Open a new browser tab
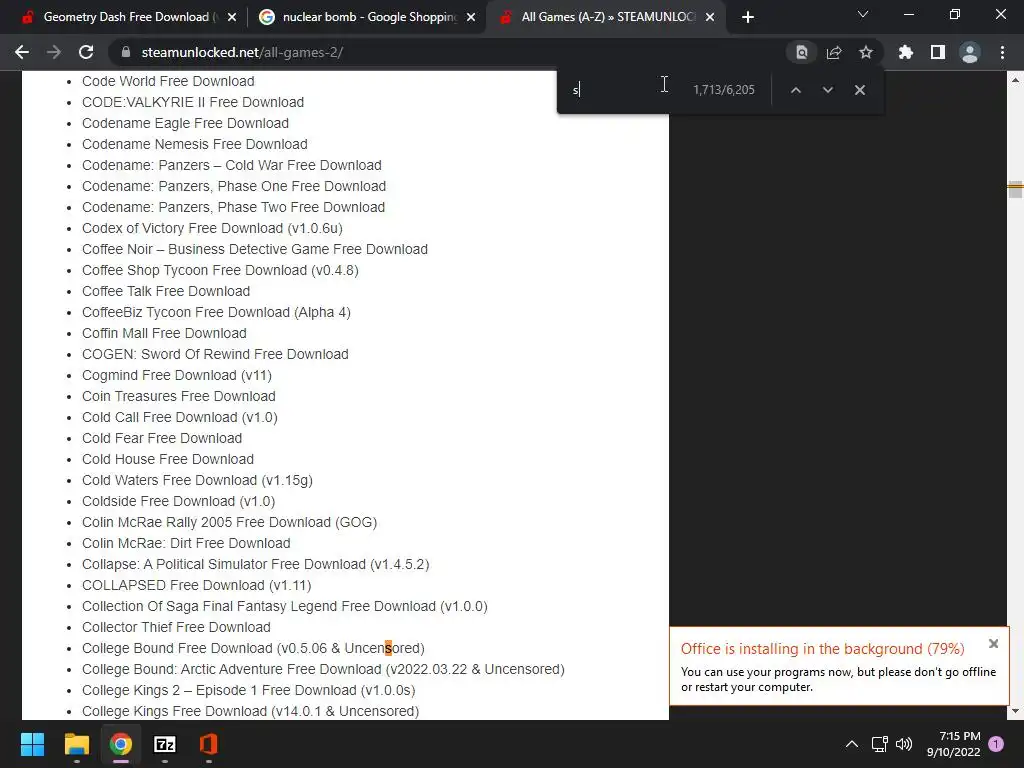The width and height of the screenshot is (1024, 768). click(748, 17)
